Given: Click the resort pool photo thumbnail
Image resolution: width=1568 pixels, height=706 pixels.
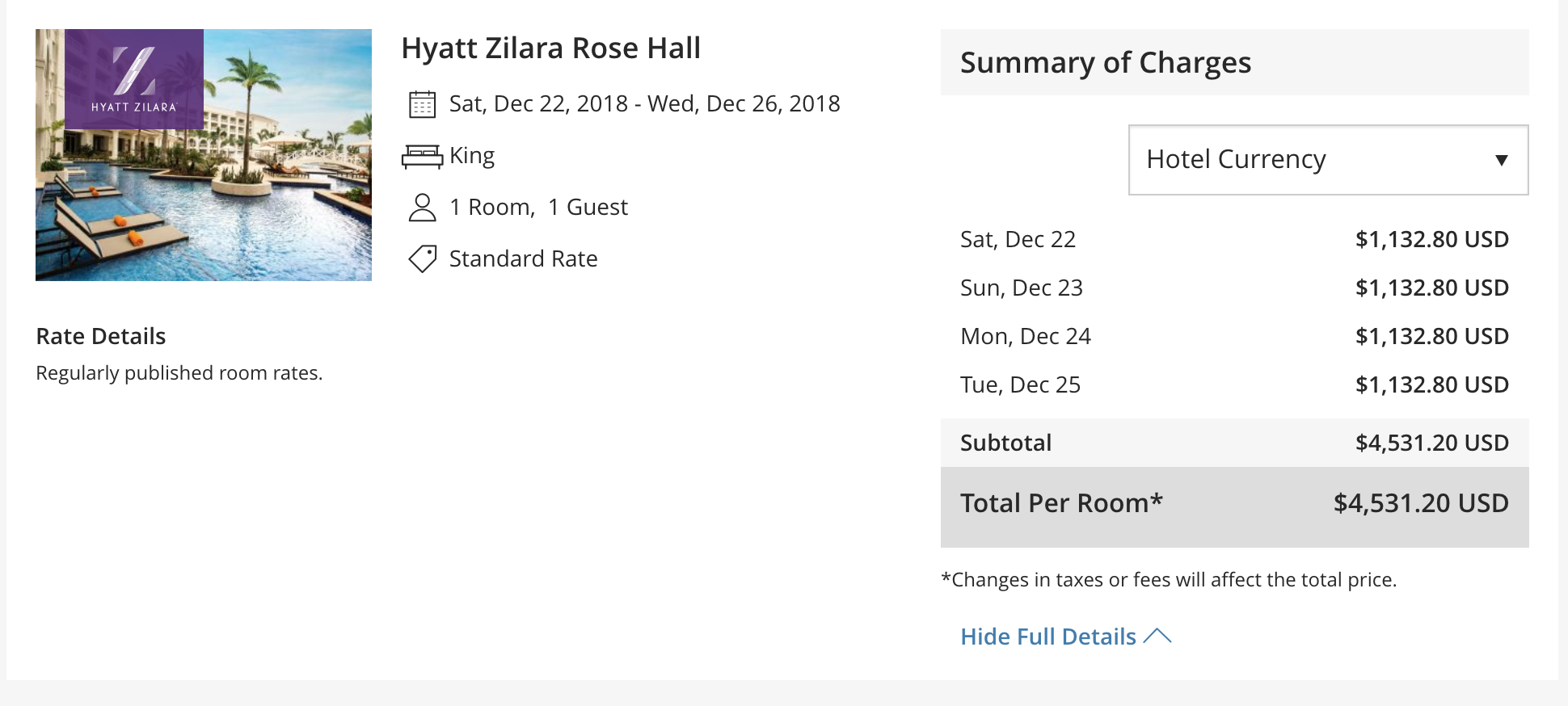Looking at the screenshot, I should click(x=204, y=155).
